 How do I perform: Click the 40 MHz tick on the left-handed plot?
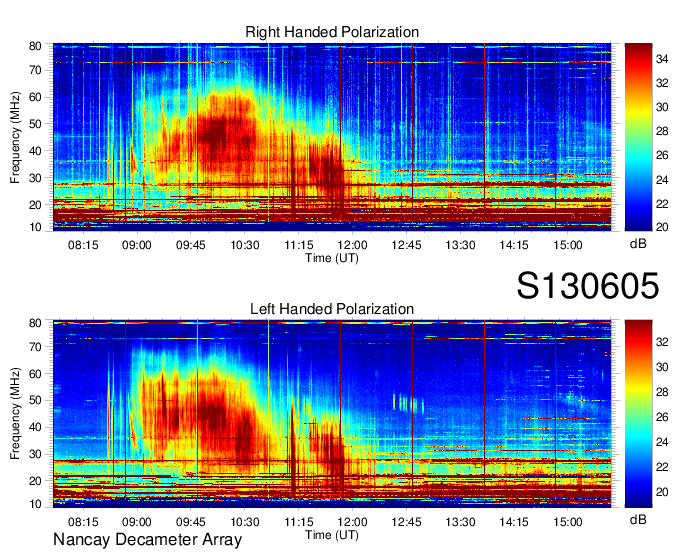click(35, 427)
